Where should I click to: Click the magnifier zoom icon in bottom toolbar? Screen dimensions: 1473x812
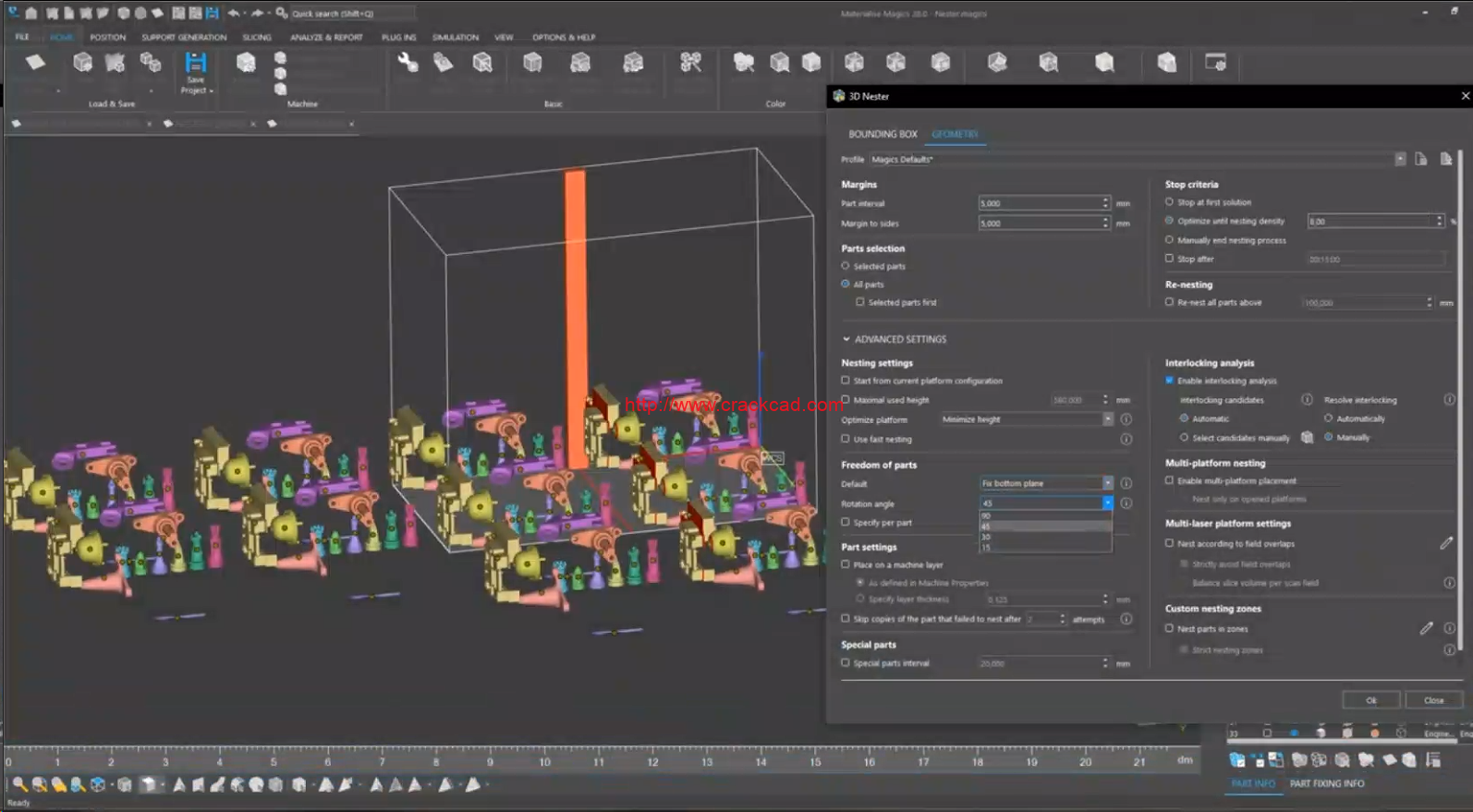pyautogui.click(x=19, y=784)
